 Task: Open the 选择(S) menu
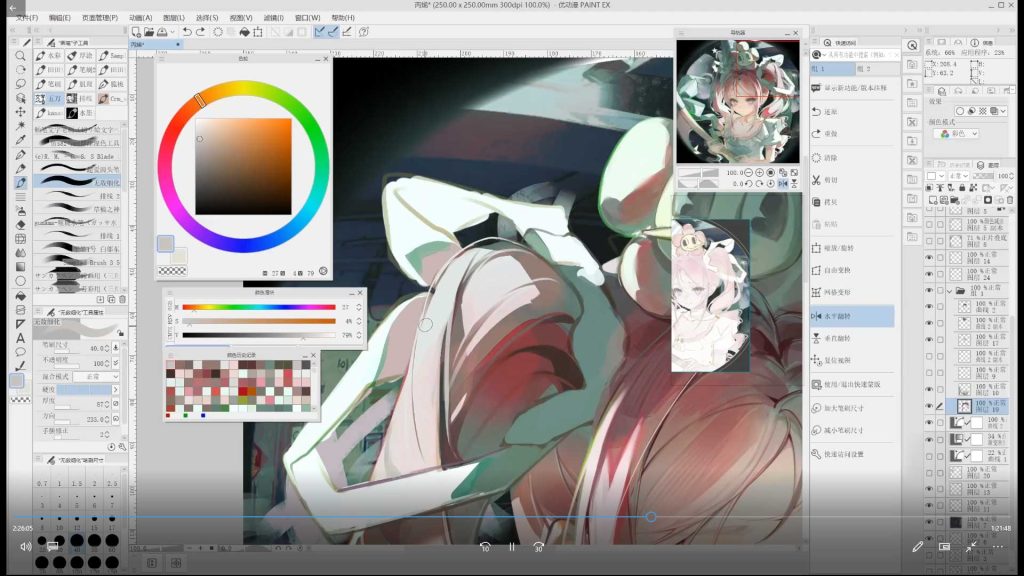(207, 18)
